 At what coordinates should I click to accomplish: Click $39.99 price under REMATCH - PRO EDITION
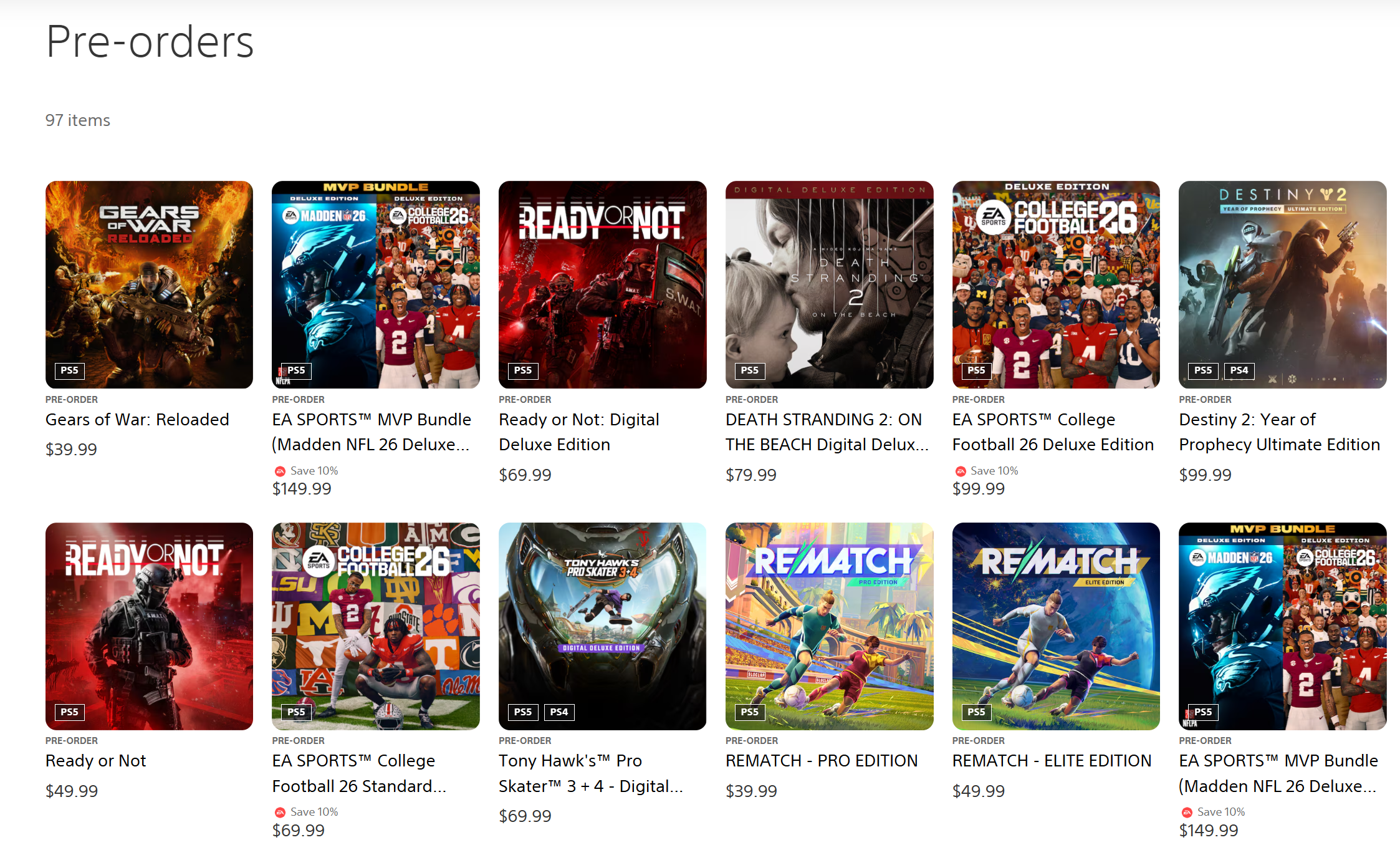point(751,791)
